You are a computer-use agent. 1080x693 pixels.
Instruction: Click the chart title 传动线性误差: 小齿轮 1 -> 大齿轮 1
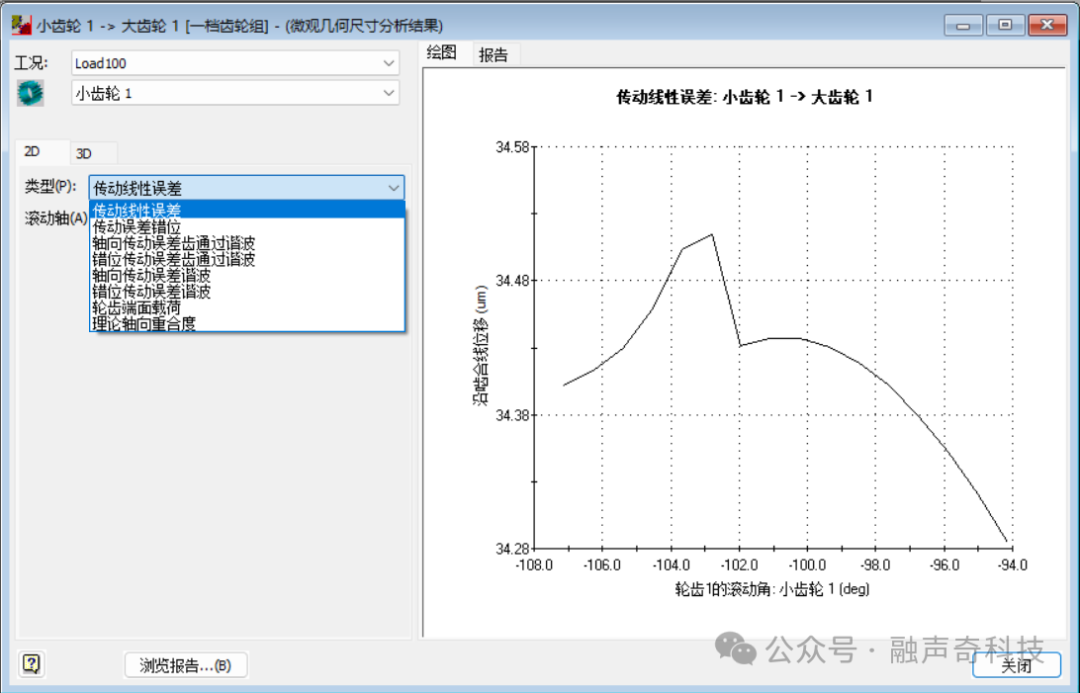(x=745, y=96)
